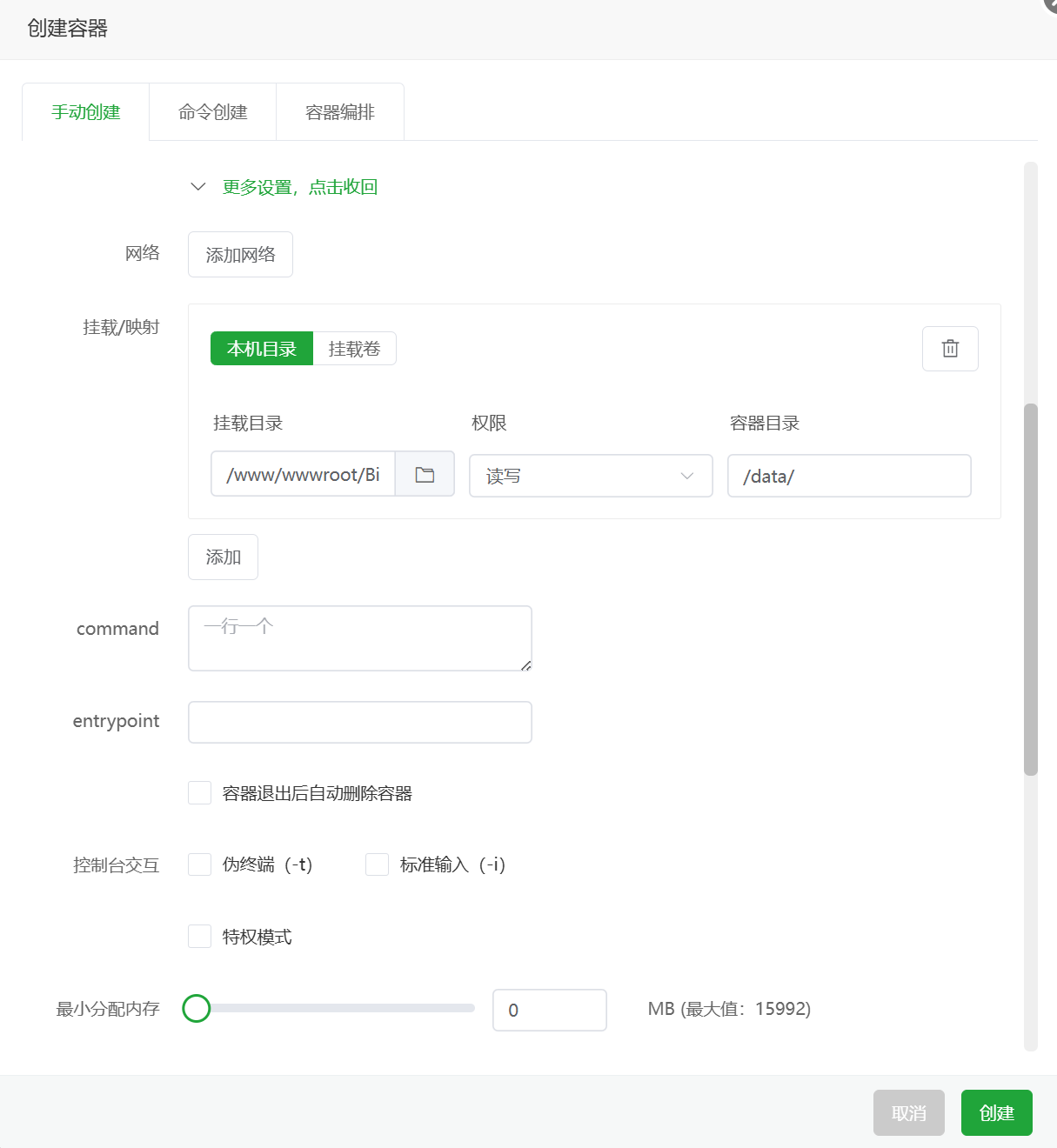Screen dimensions: 1057x1148
Task: Enable auto-delete container after exit checkbox
Action: click(x=200, y=793)
